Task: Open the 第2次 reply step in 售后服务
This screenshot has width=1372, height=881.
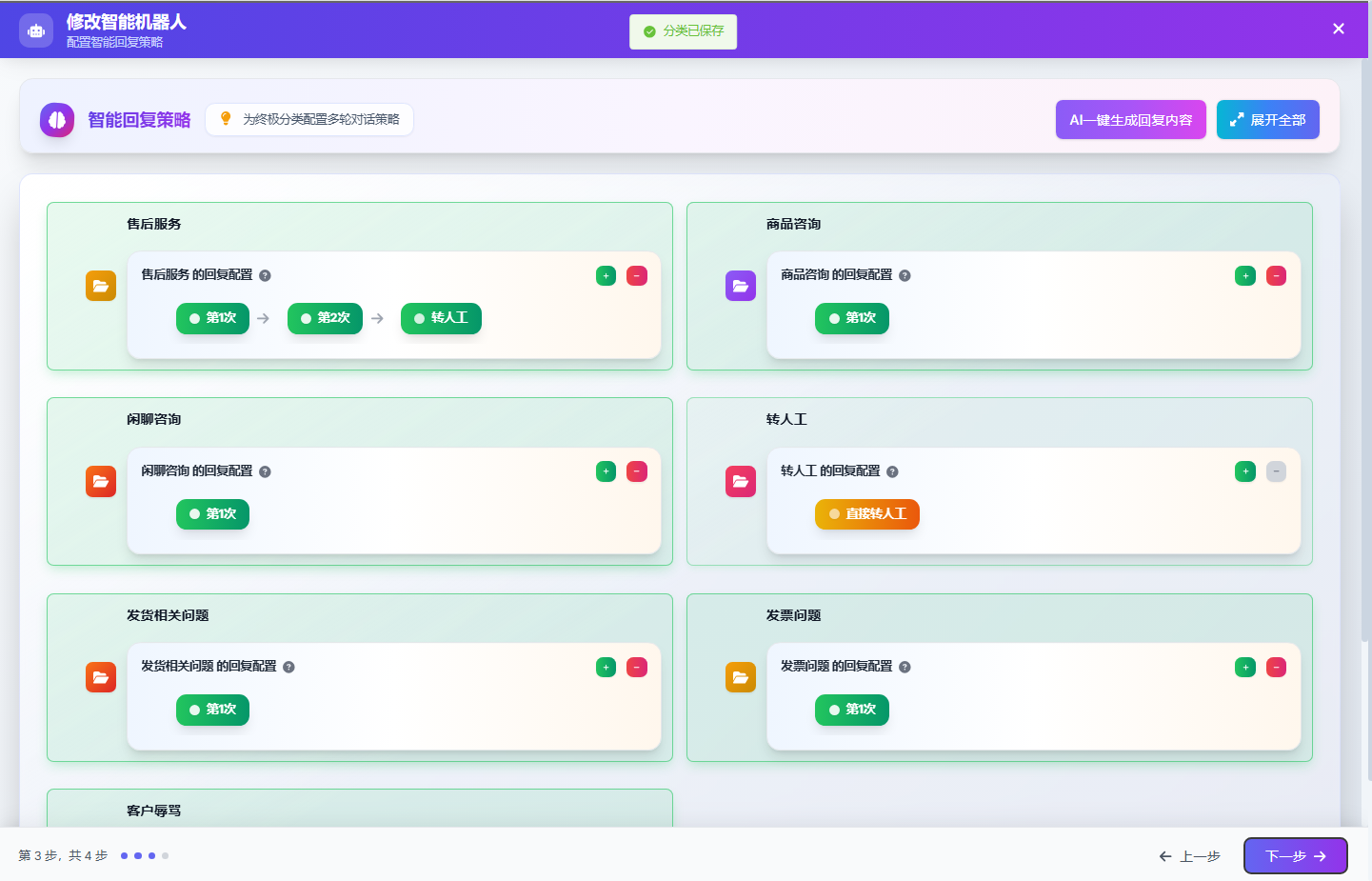Action: coord(325,318)
